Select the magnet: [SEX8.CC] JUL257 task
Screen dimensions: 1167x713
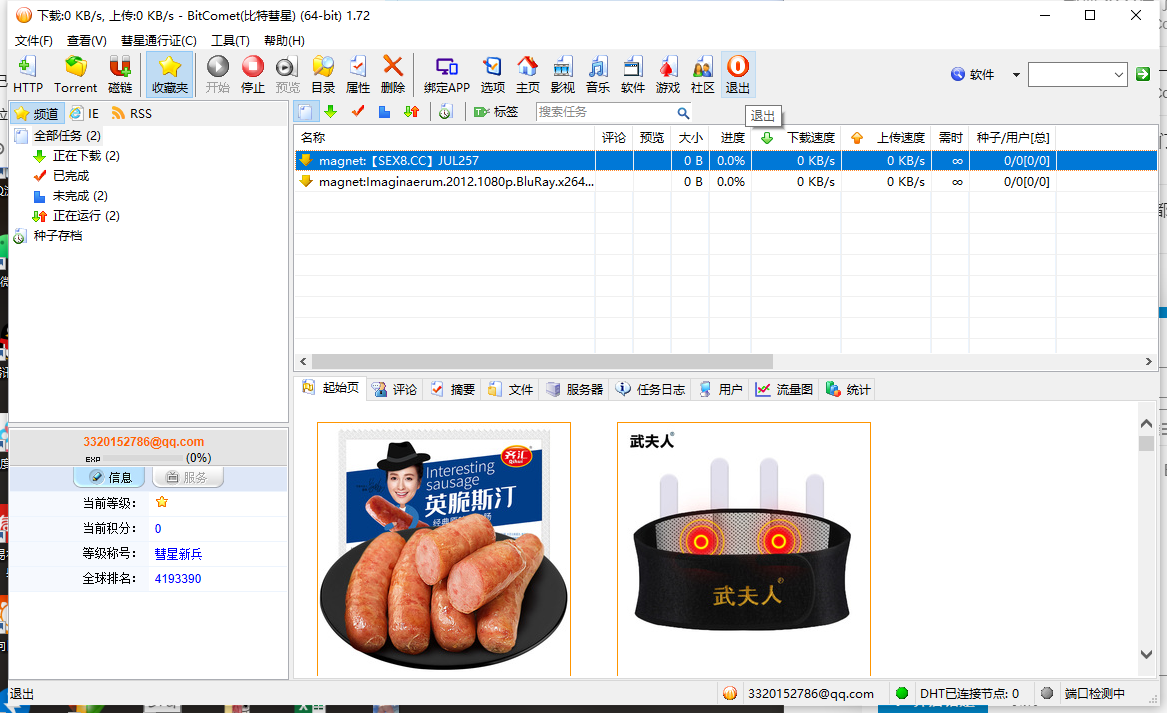pos(726,161)
